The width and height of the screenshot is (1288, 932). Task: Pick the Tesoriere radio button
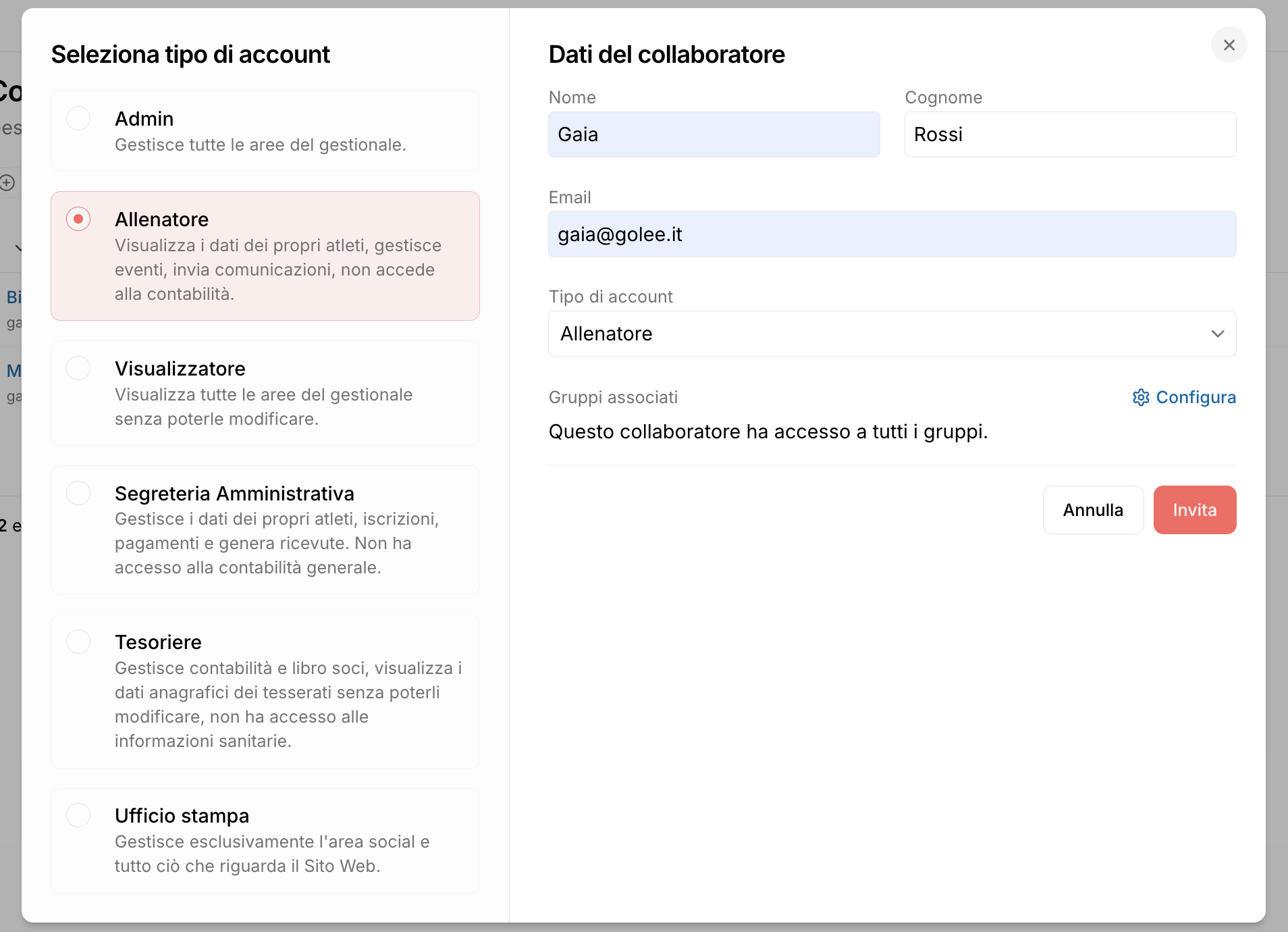[x=78, y=642]
